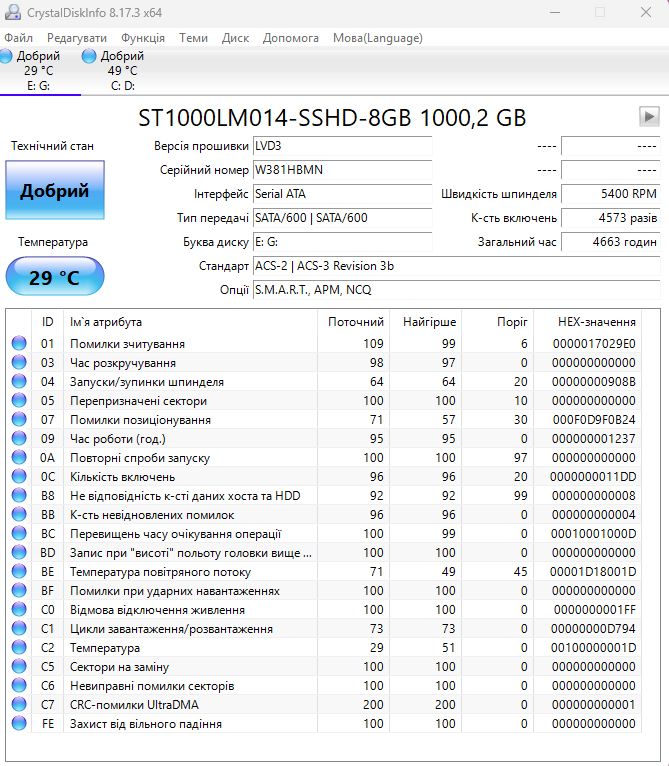Click status circle for C7 CRC-помилки UltraDMA
Viewport: 669px width, 766px height.
(x=19, y=704)
